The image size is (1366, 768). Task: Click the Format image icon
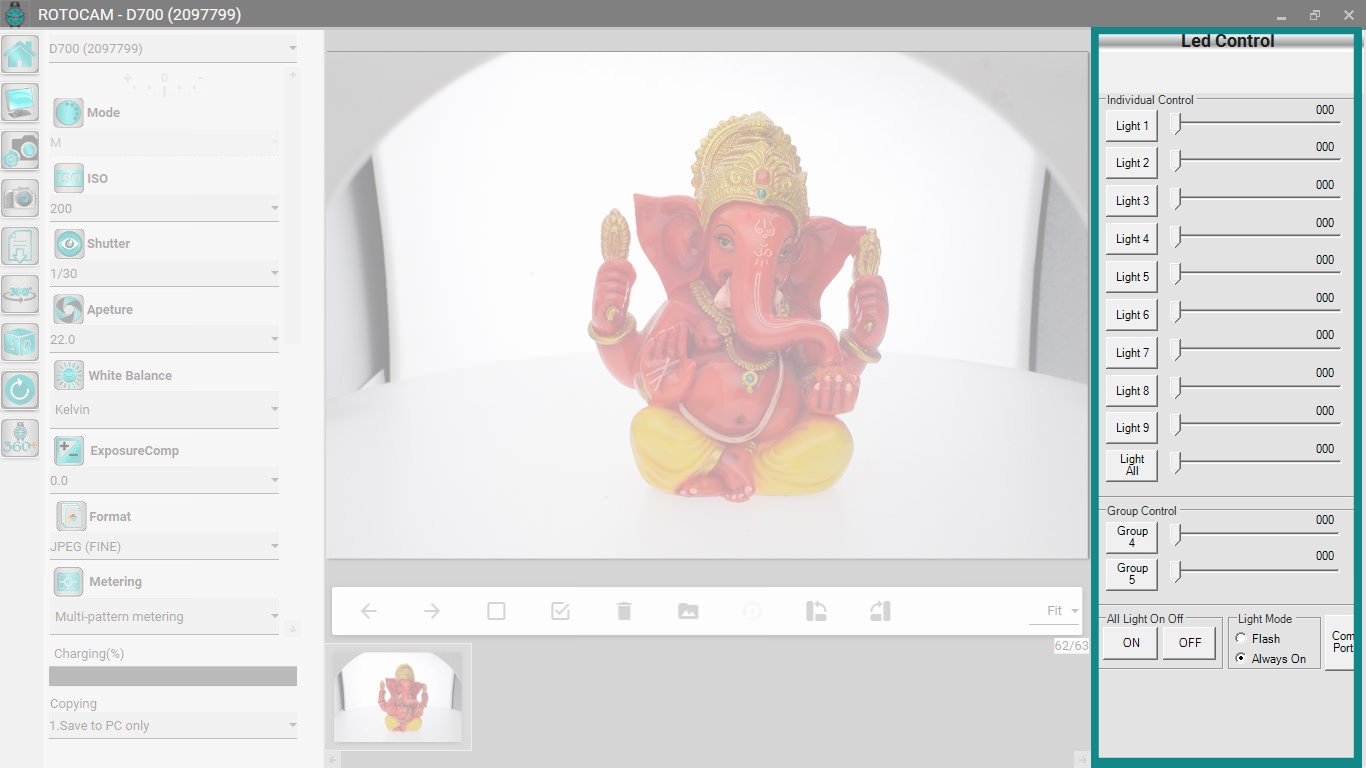71,516
